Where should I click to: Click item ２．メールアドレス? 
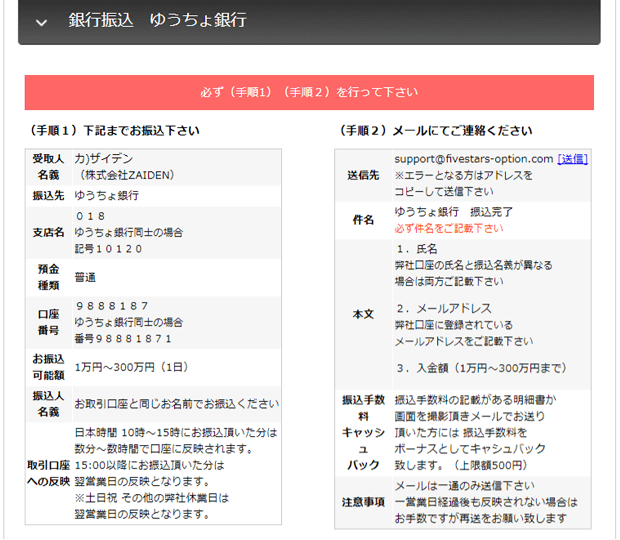(x=444, y=308)
